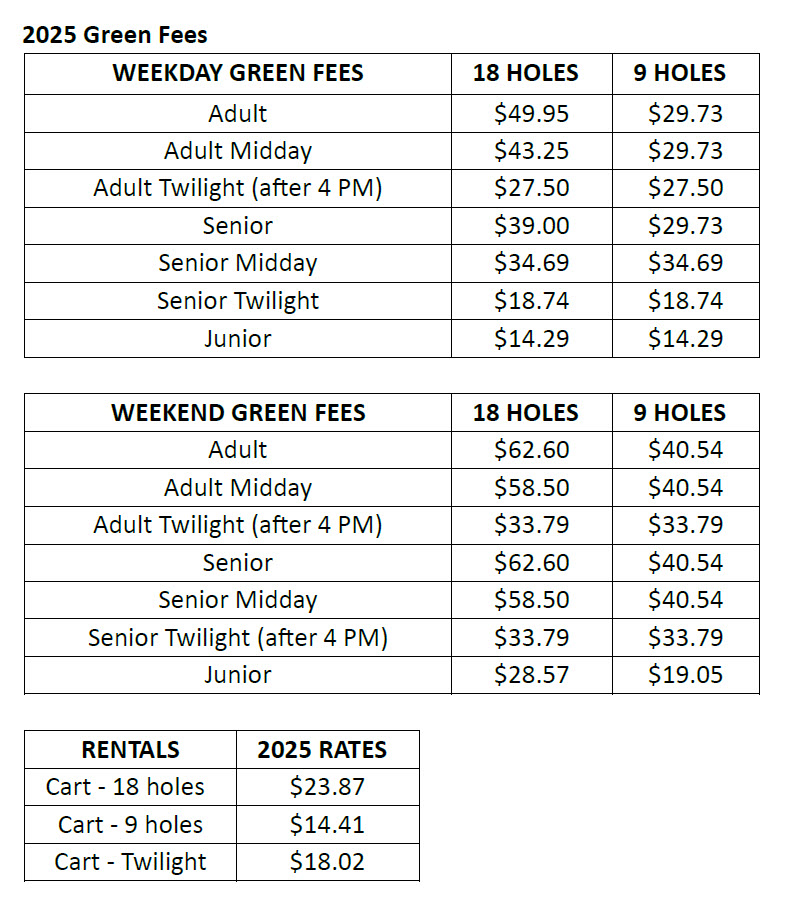Select the Weekday Green Fees table header

coord(238,73)
